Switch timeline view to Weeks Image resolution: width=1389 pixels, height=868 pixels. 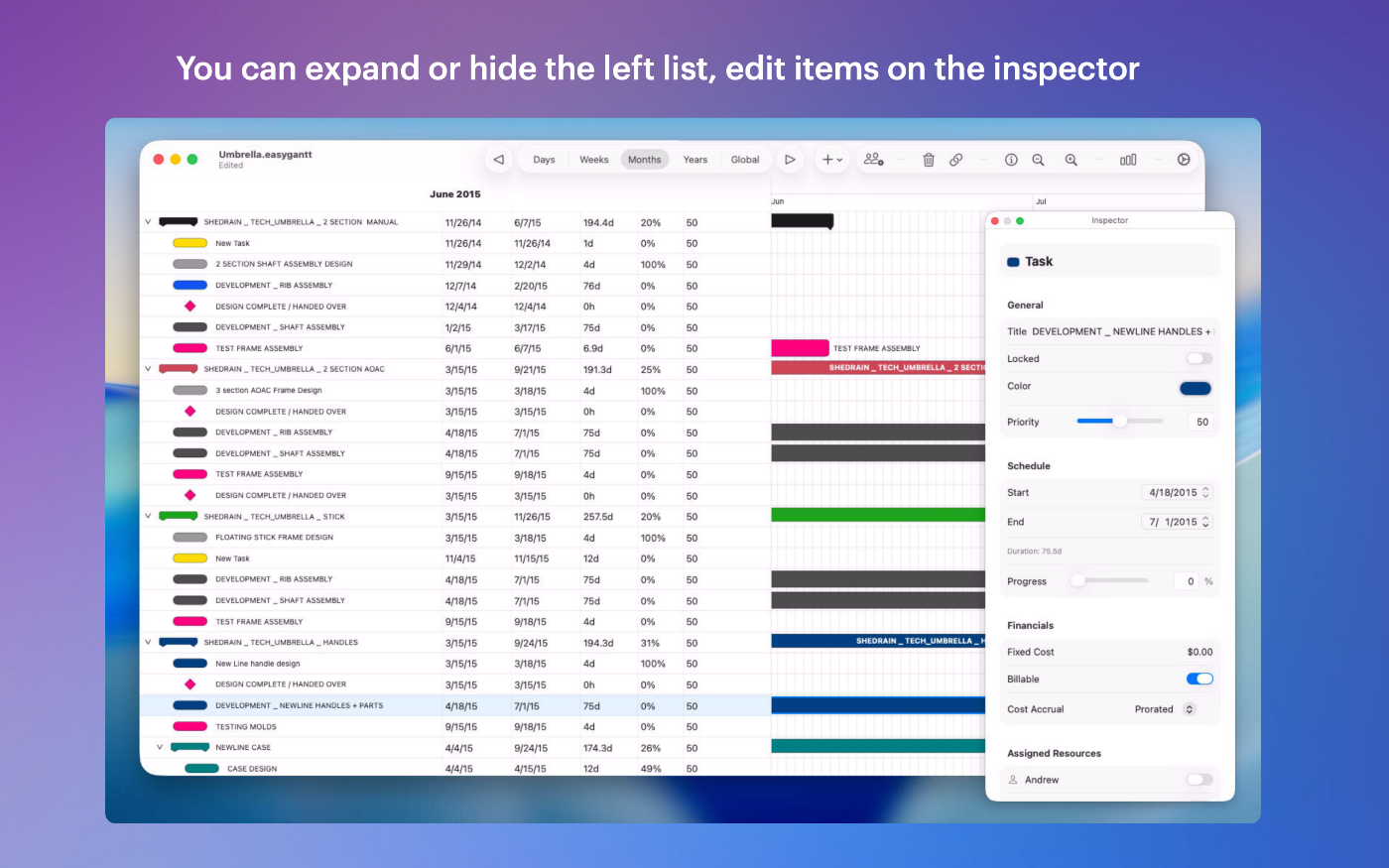coord(594,160)
